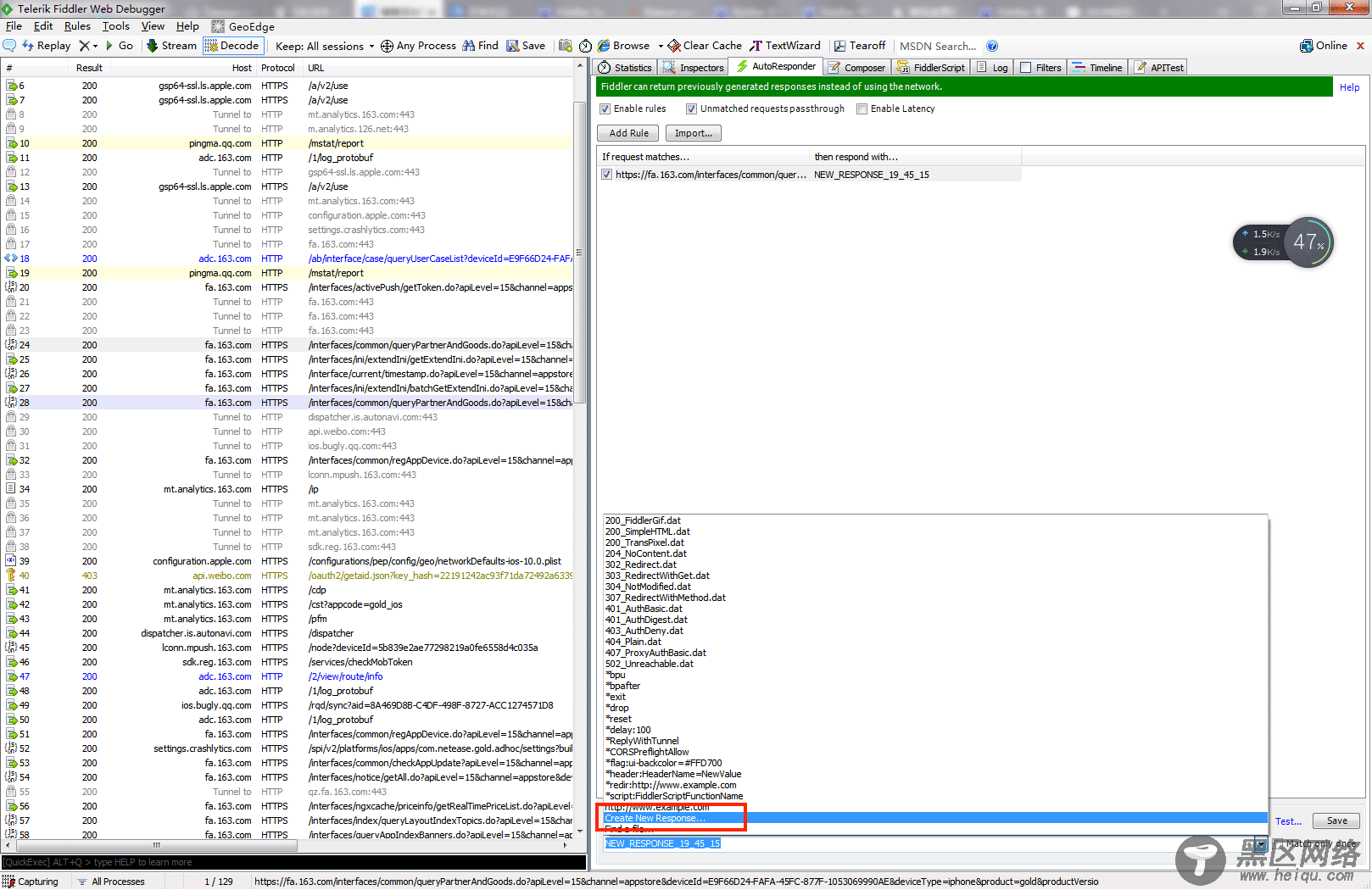The height and width of the screenshot is (890, 1372).
Task: Switch to the Inspectors tab
Action: point(694,68)
